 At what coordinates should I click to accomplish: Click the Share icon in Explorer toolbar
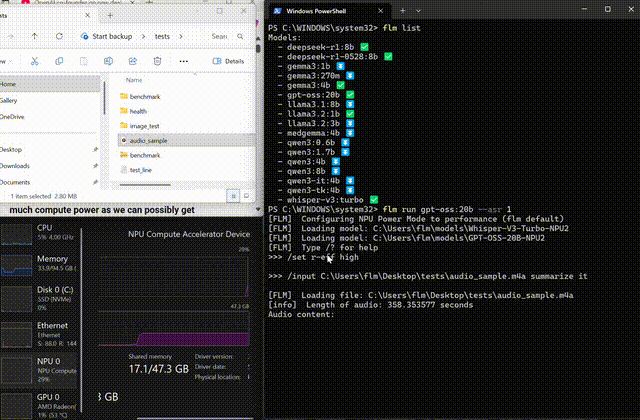[133, 61]
